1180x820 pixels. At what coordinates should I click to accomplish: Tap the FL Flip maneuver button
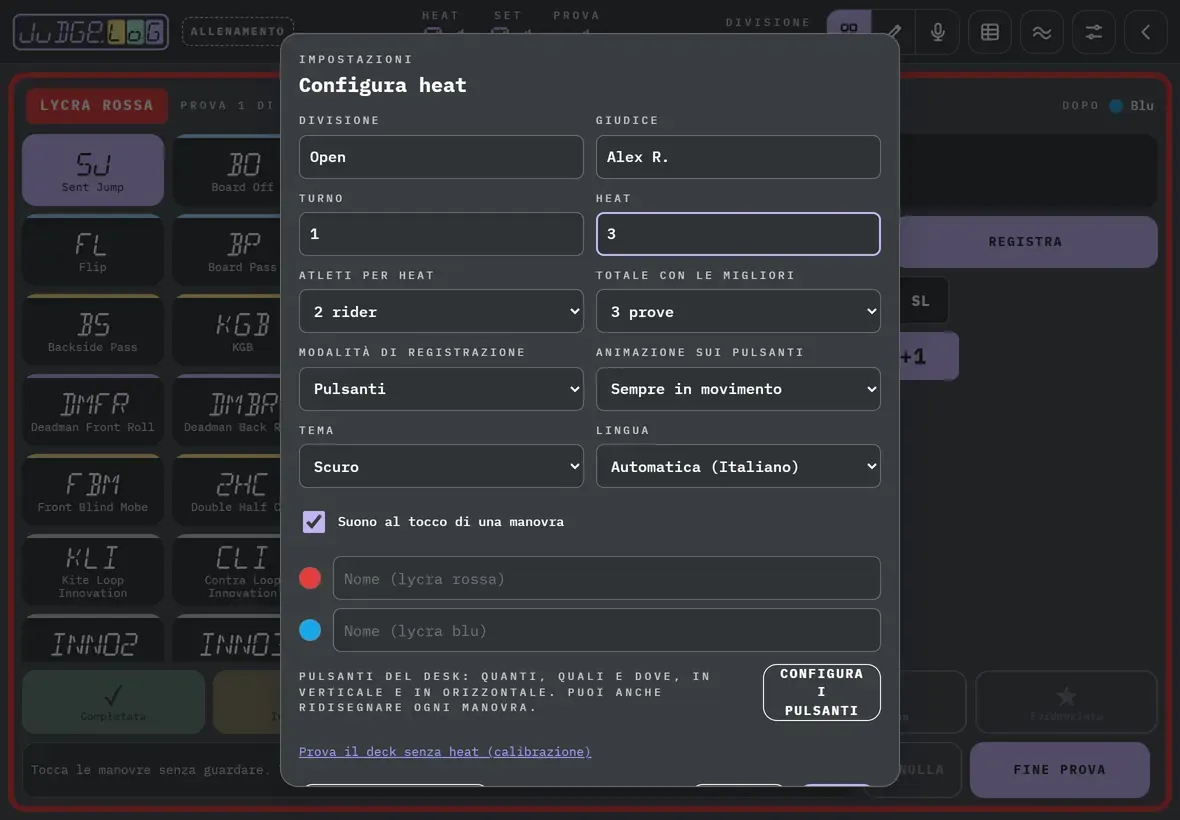[93, 250]
